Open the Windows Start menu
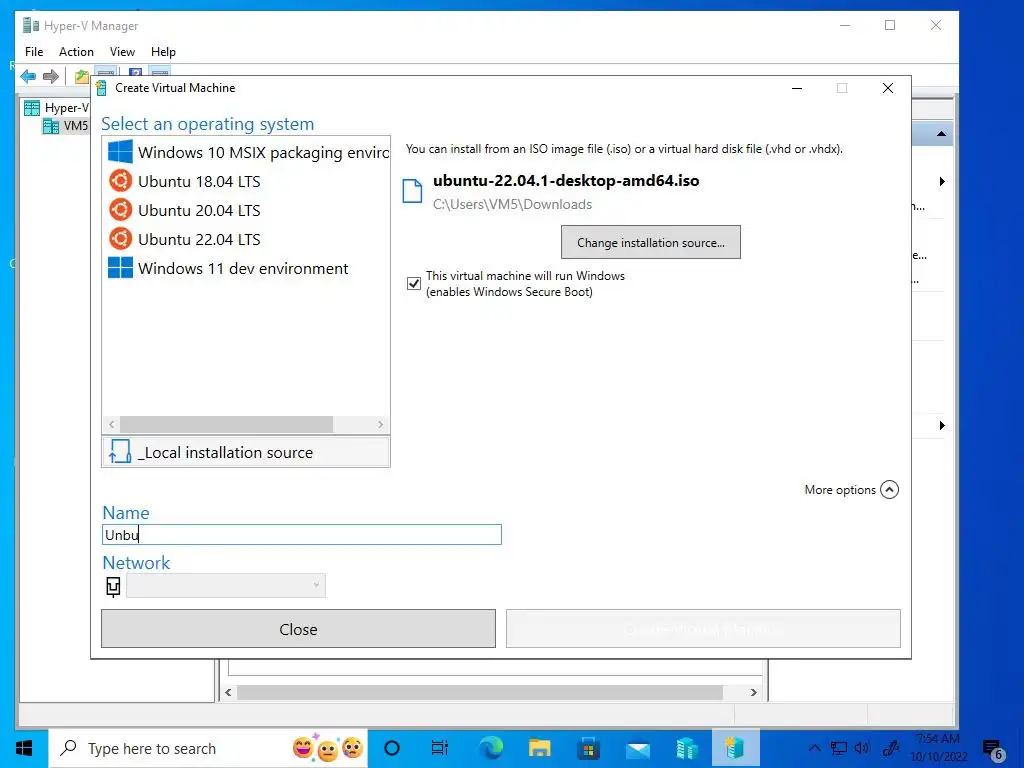This screenshot has height=768, width=1024. tap(24, 748)
